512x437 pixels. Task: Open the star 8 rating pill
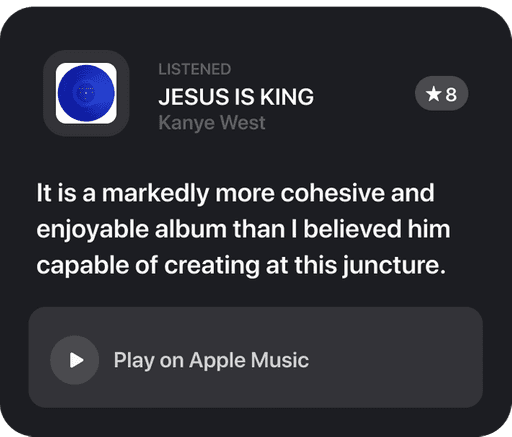pos(441,94)
